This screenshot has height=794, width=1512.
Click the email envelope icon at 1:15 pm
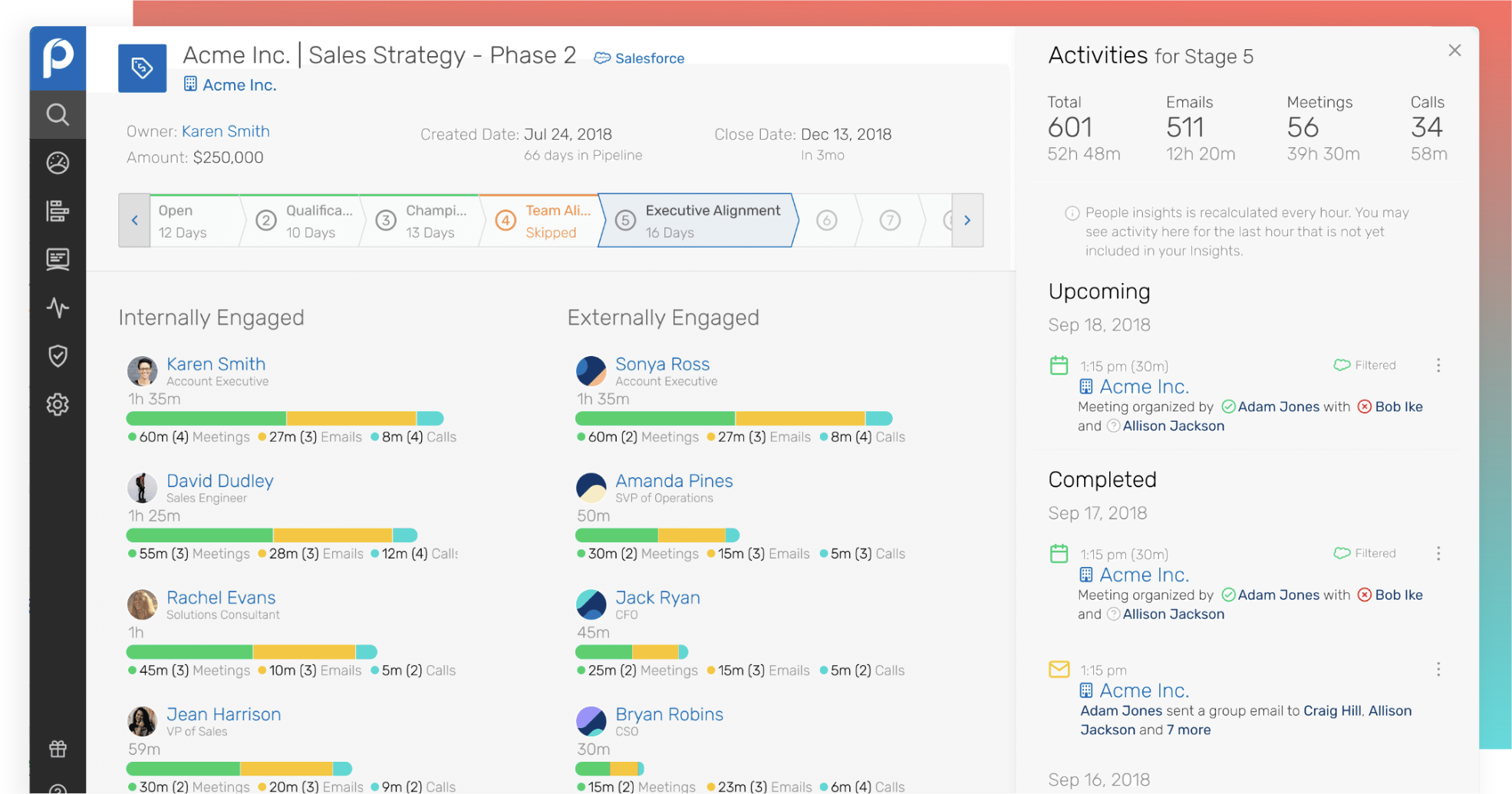coord(1059,669)
